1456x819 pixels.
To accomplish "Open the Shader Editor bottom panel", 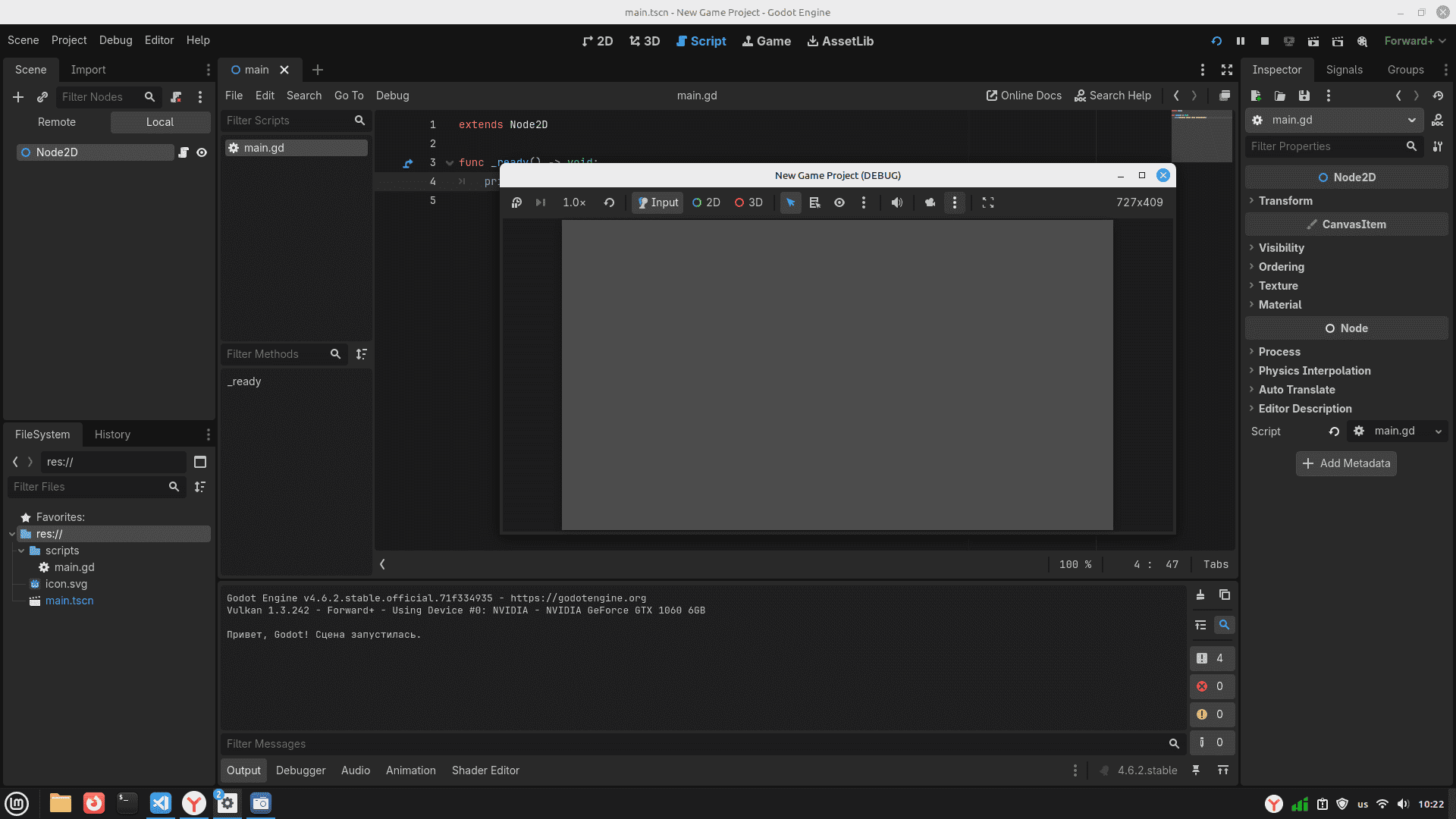I will click(x=485, y=770).
